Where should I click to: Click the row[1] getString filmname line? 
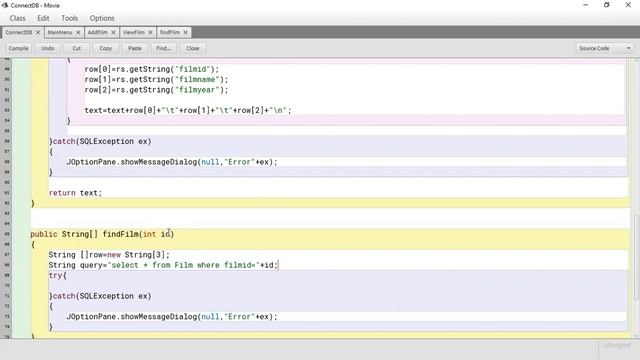(x=156, y=79)
